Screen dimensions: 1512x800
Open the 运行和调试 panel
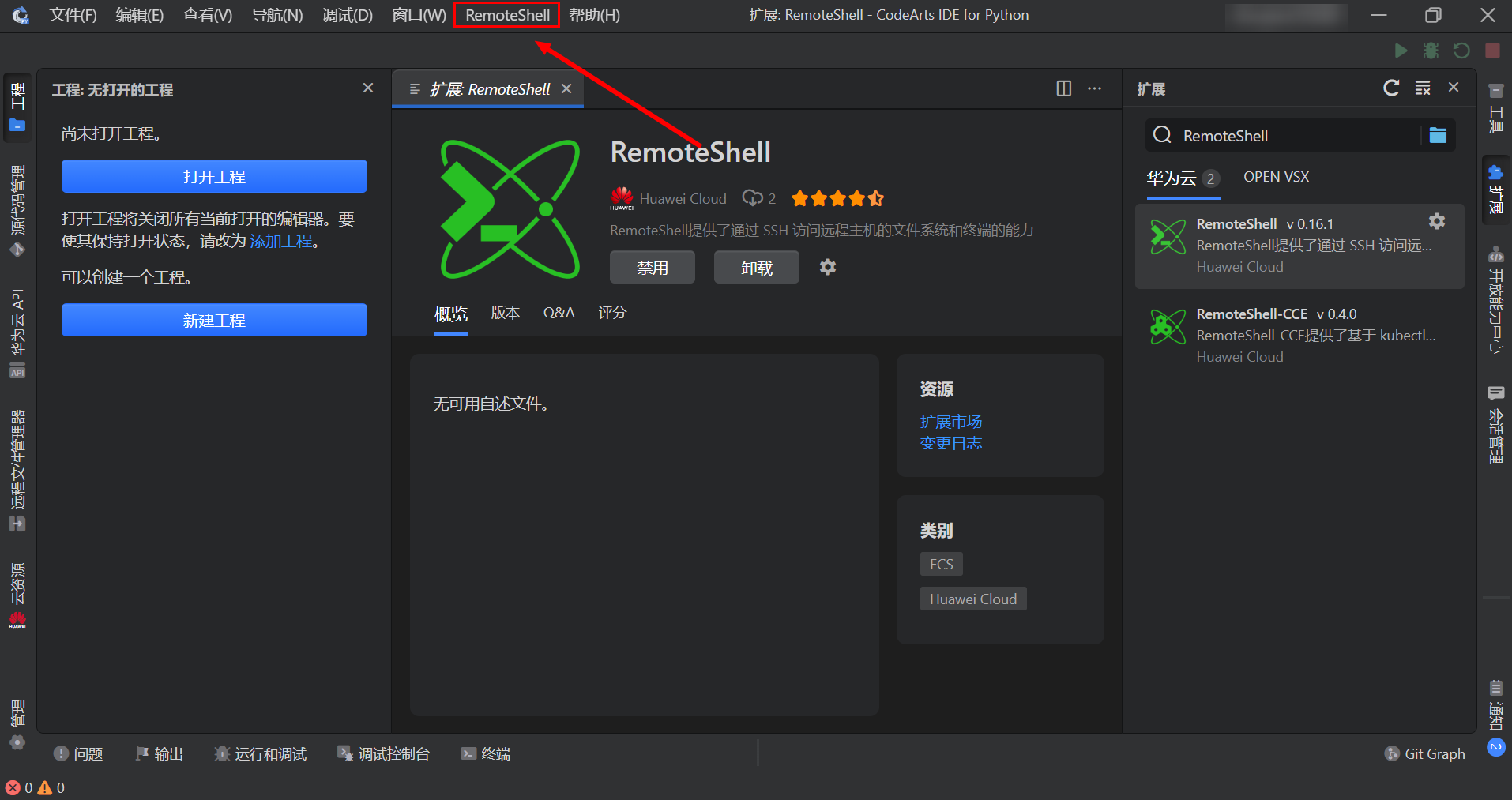coord(260,753)
